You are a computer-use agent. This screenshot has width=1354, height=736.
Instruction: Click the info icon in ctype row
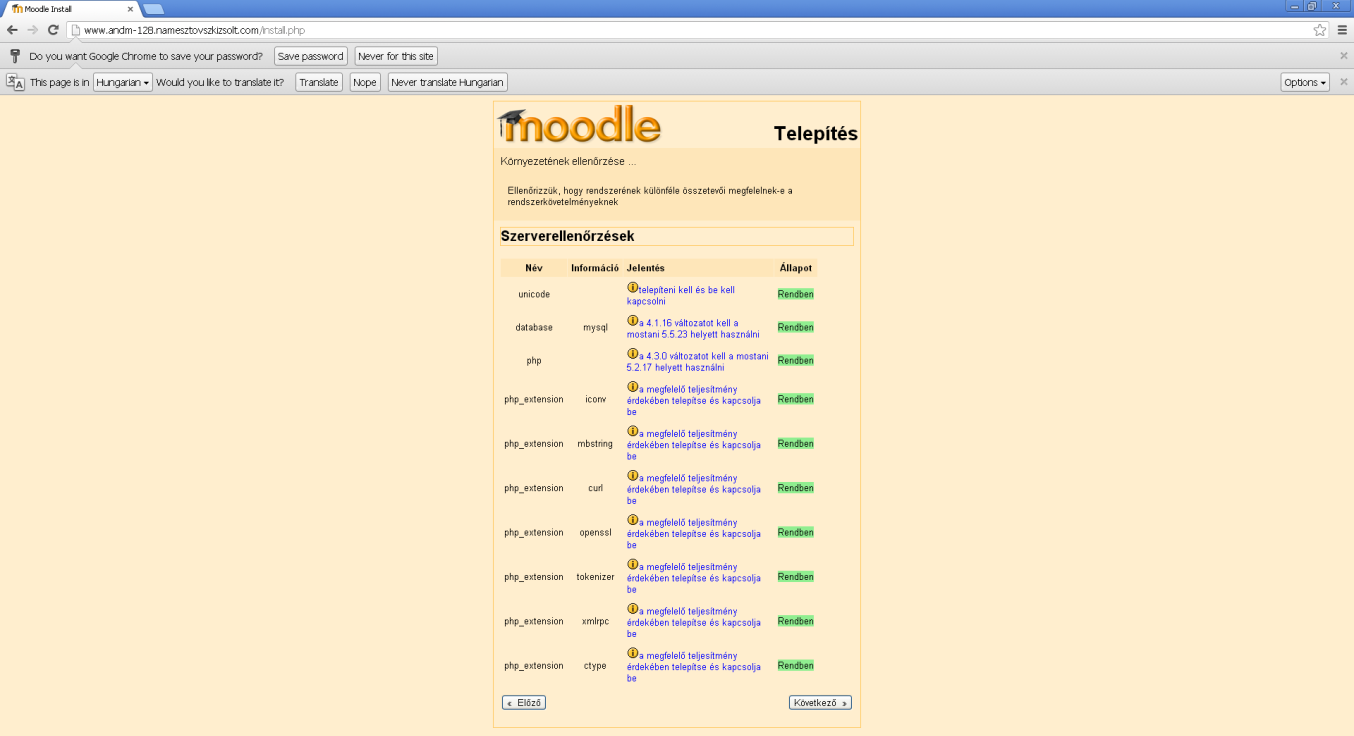(x=632, y=653)
